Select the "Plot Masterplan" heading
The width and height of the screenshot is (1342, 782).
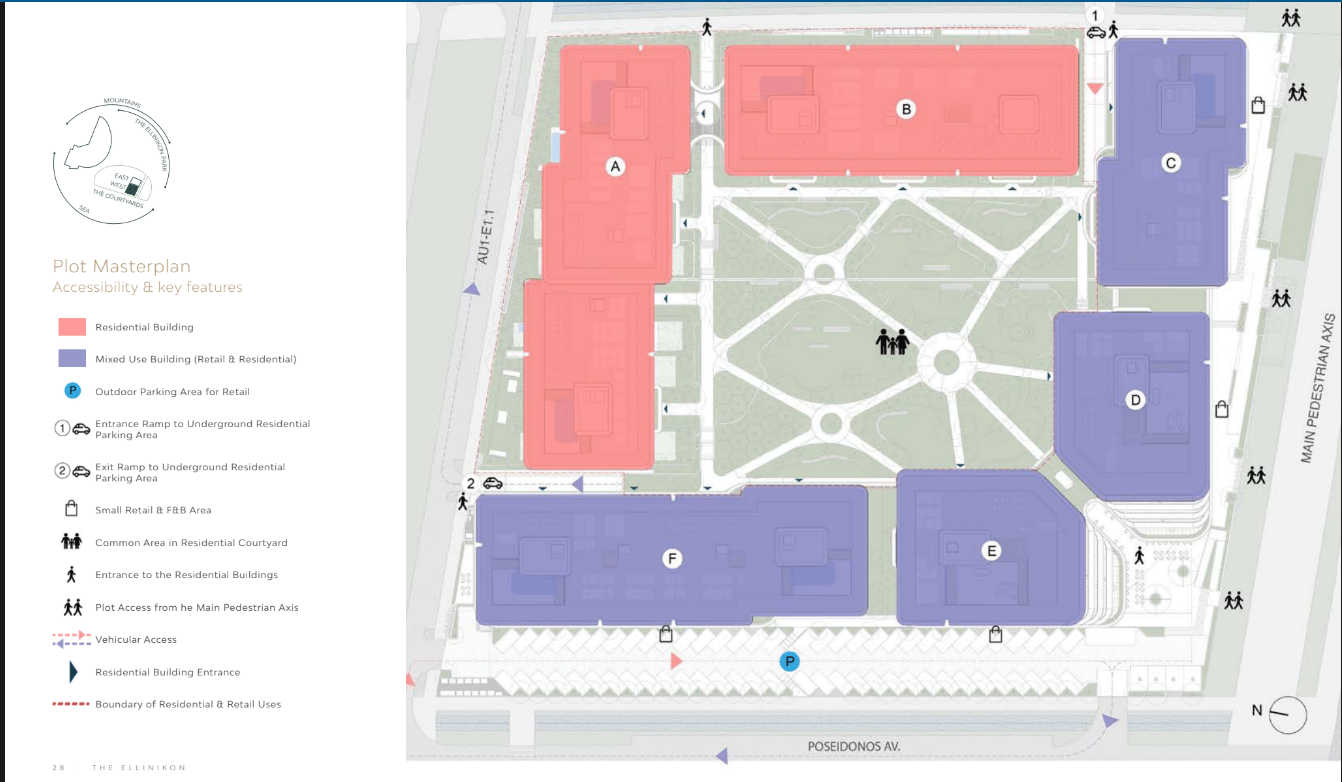tap(121, 266)
